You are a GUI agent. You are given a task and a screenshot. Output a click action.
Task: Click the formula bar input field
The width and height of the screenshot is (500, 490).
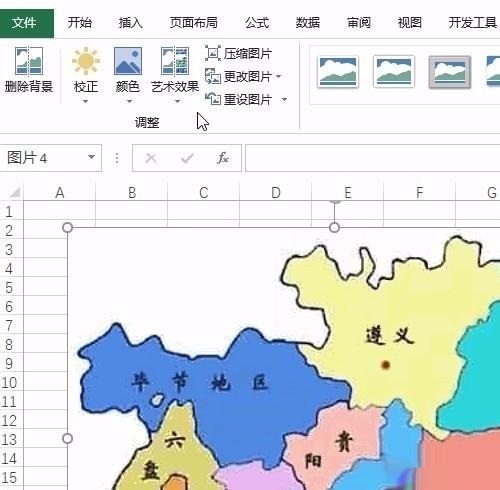point(372,158)
